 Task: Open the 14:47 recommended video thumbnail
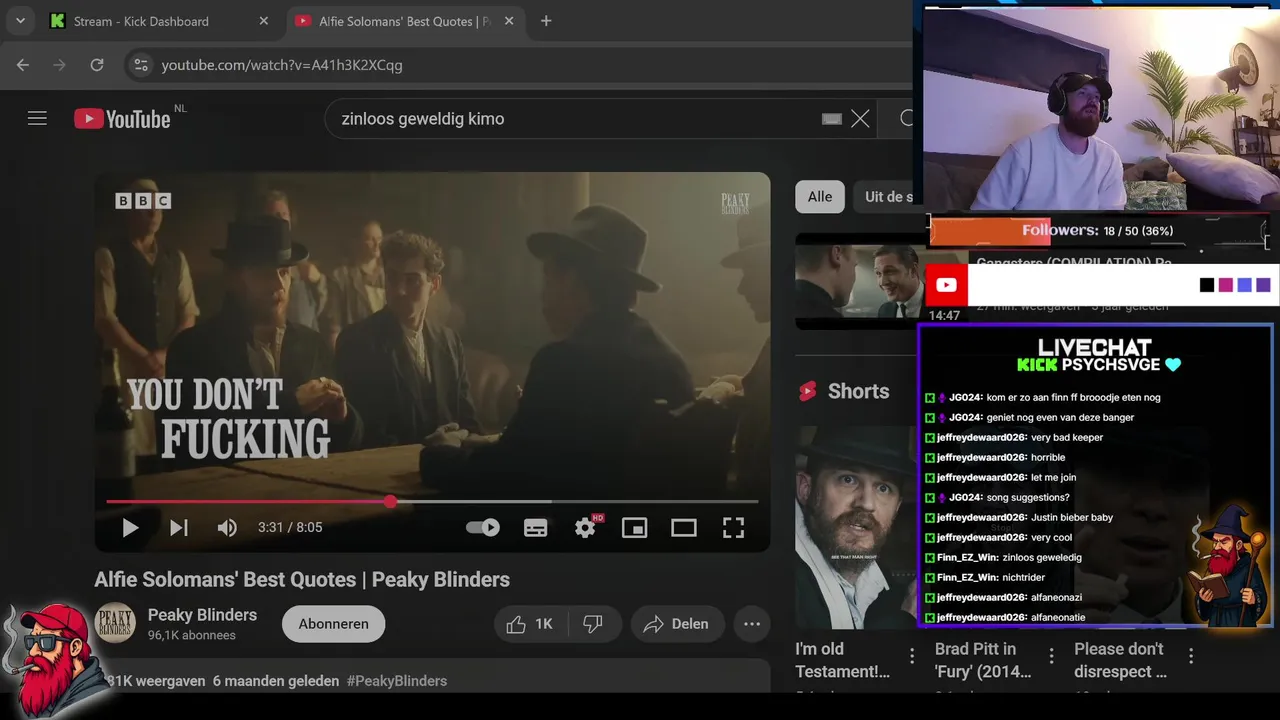pyautogui.click(x=858, y=282)
